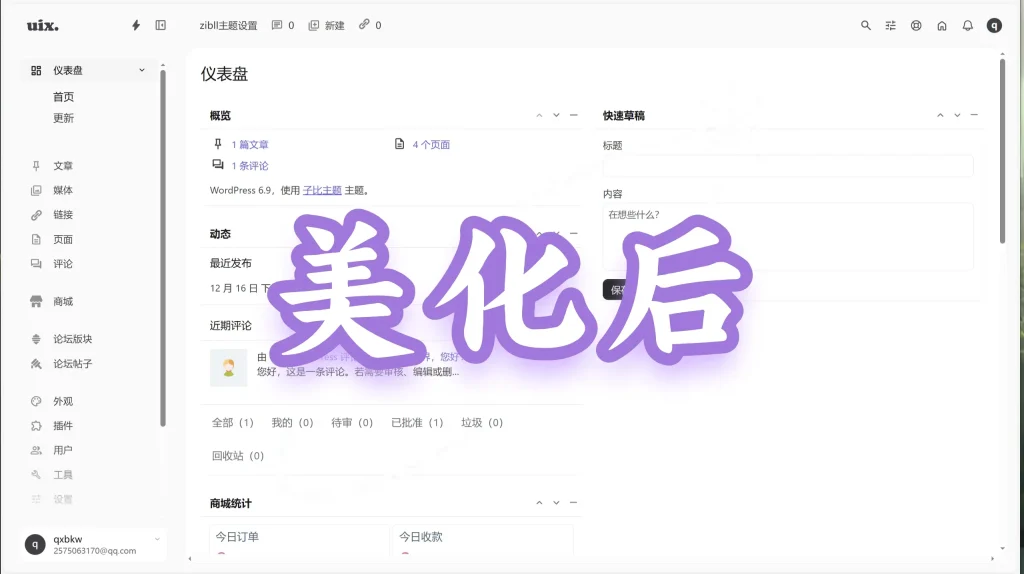This screenshot has width=1024, height=574.
Task: Select 垃圾 (0) comments filter
Action: pyautogui.click(x=482, y=423)
